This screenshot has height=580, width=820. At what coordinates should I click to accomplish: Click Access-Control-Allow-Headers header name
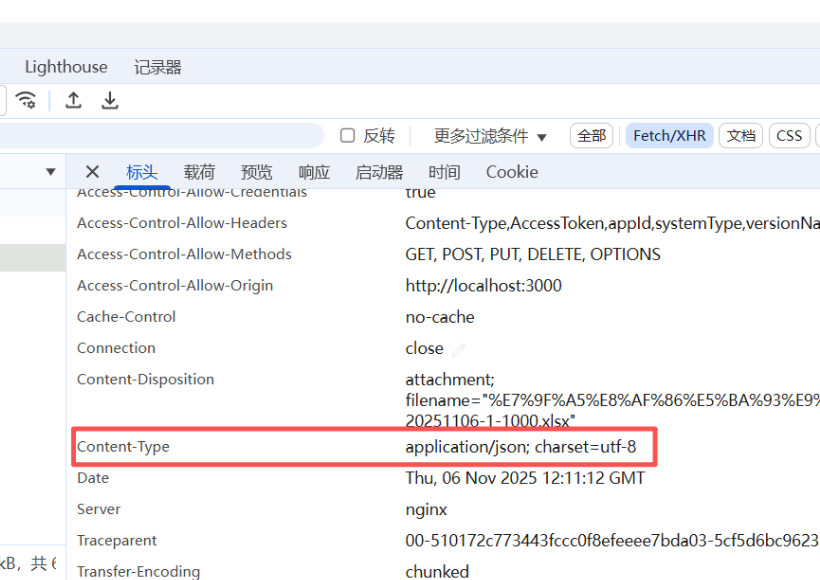(182, 223)
